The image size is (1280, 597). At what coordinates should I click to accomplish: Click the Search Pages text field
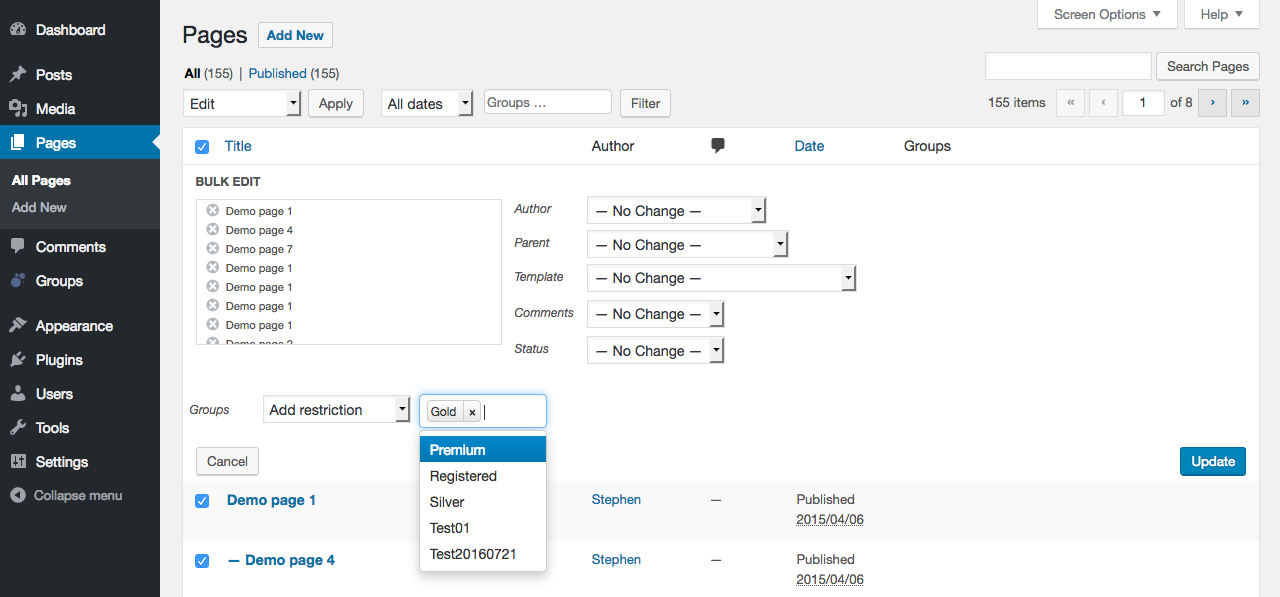1068,66
